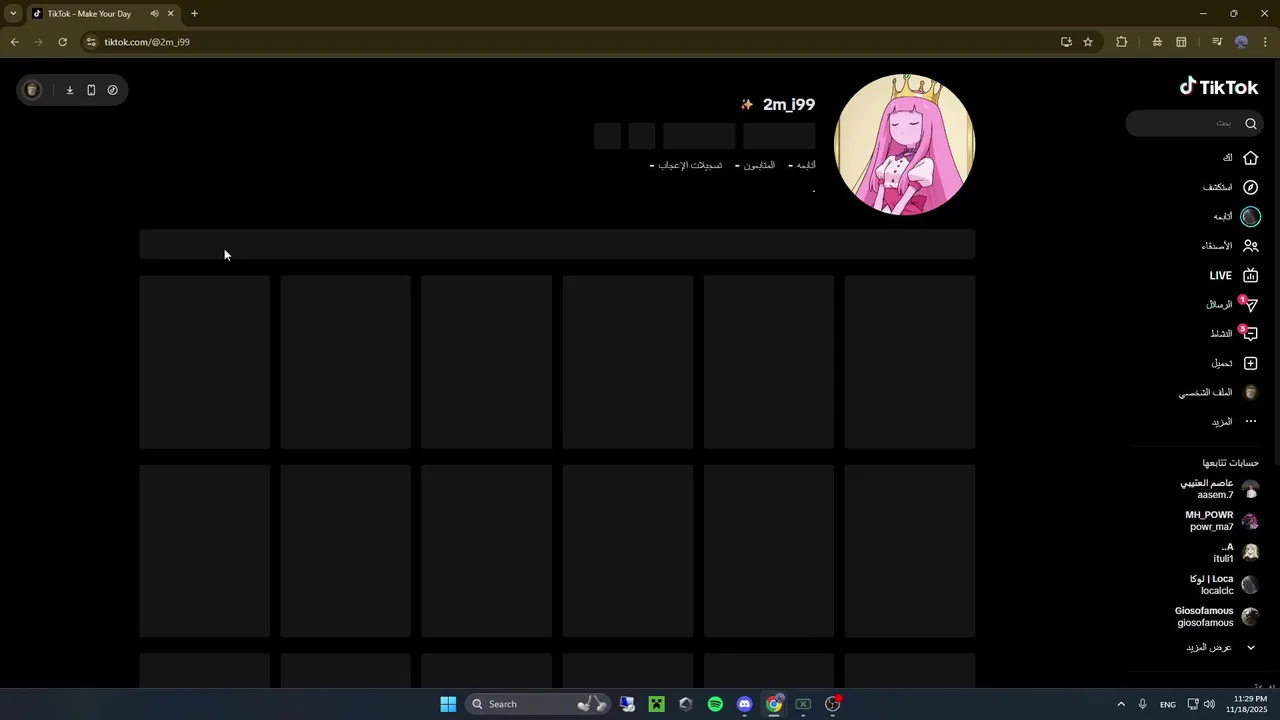Close the TikTok - Make Your Day tab
The width and height of the screenshot is (1280, 720).
[171, 14]
